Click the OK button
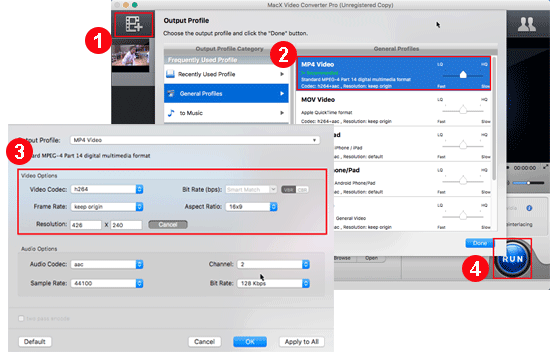 (250, 342)
